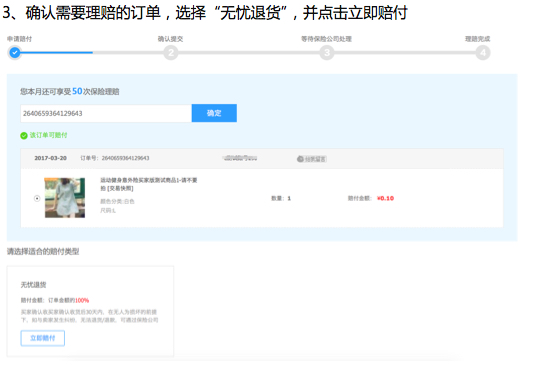Click the blurred seller name in order header
Image resolution: width=534 pixels, height=365 pixels.
point(240,158)
